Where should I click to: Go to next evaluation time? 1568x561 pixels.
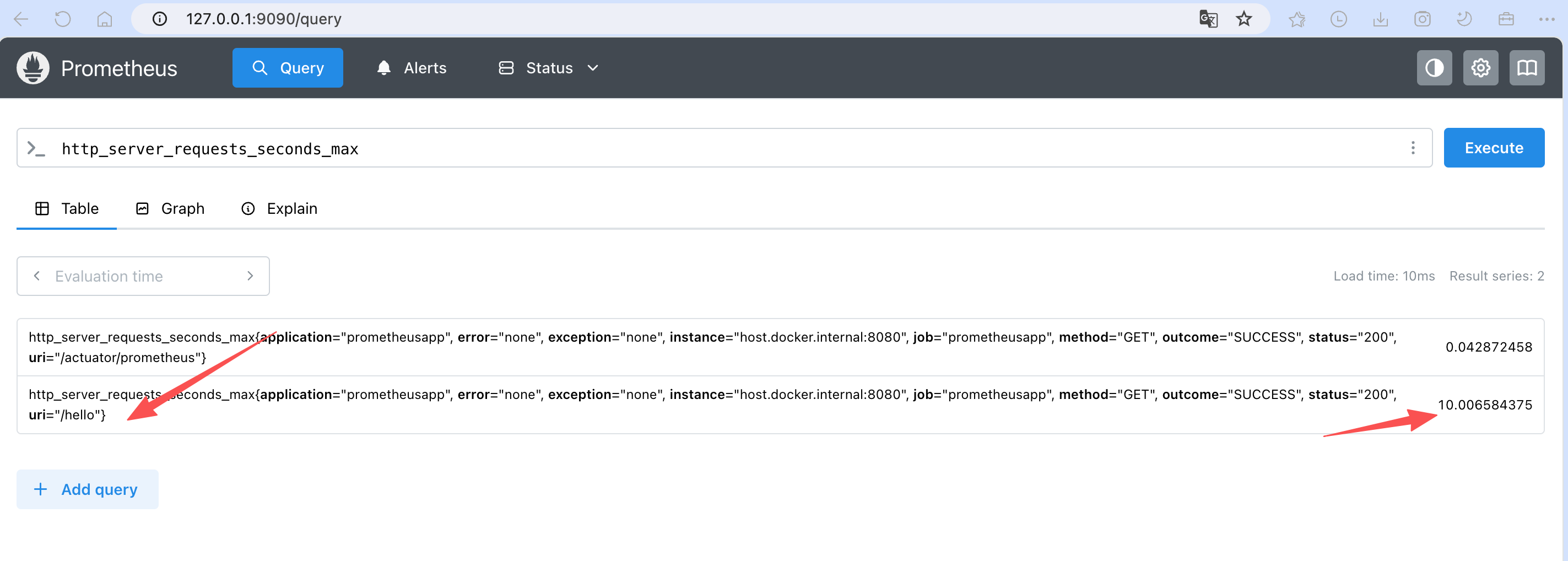coord(250,276)
